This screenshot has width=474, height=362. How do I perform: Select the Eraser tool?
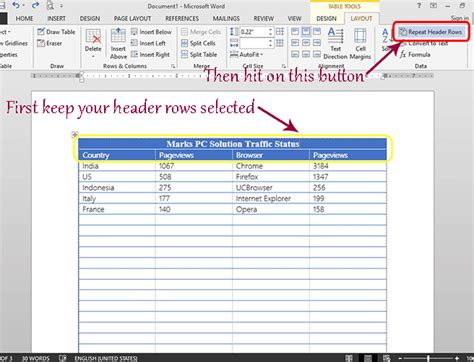tap(50, 43)
